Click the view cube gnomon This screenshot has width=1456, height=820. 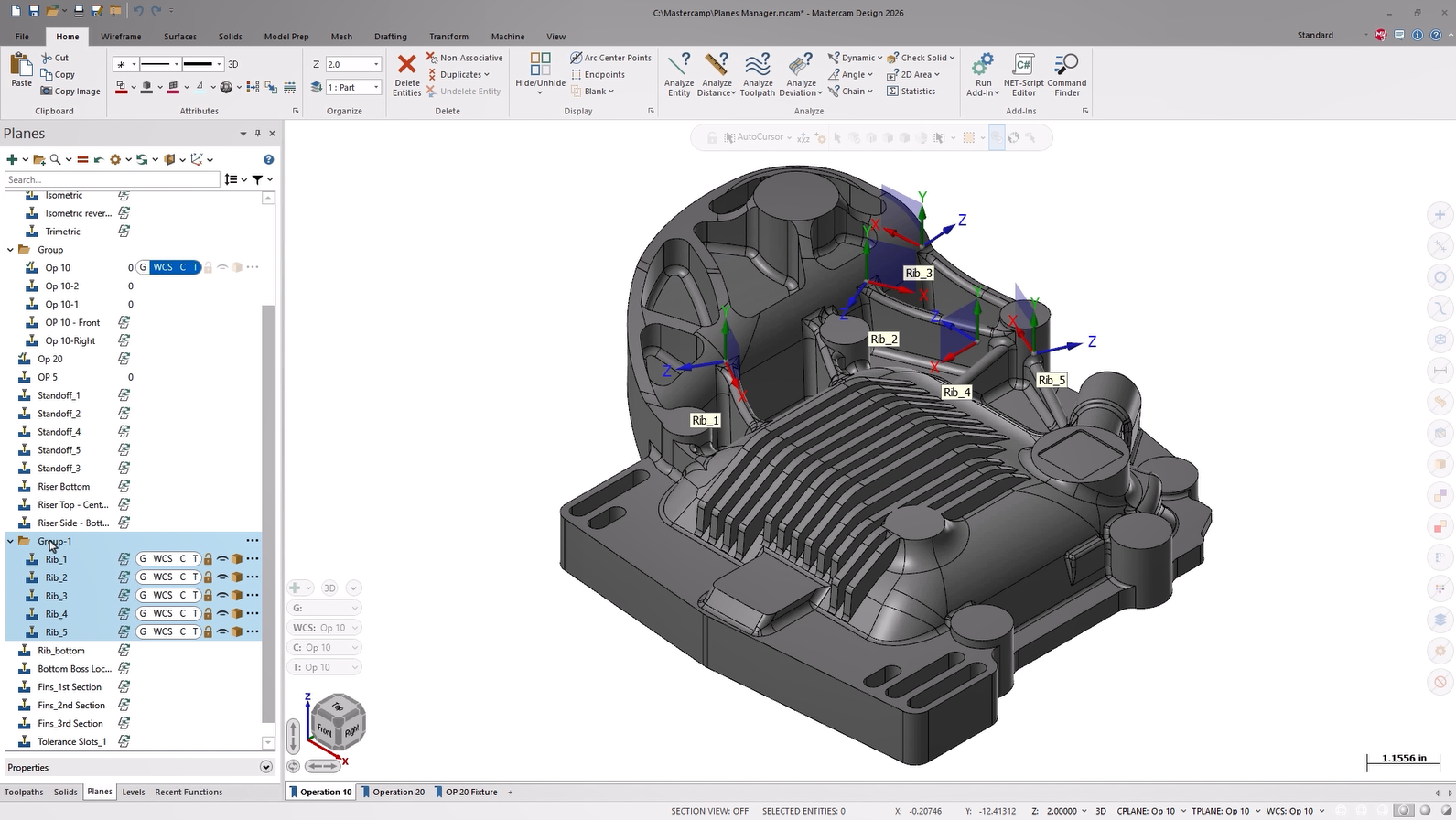pos(338,721)
